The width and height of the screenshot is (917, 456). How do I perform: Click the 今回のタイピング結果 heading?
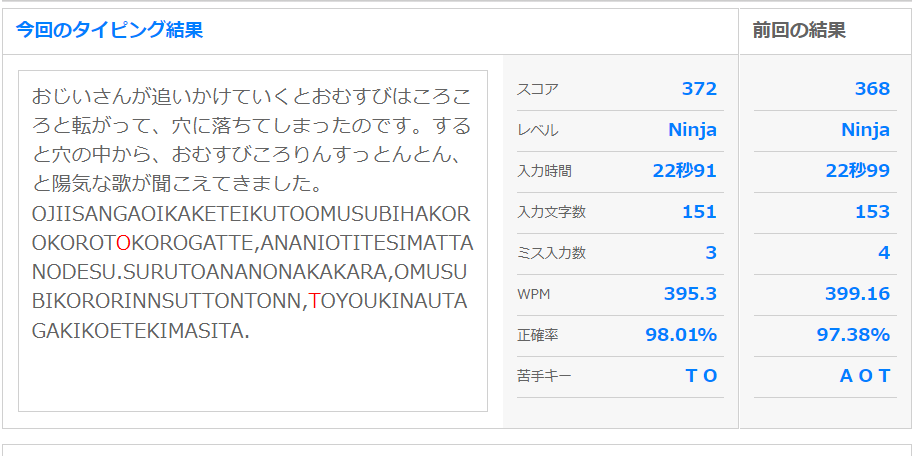click(x=109, y=30)
